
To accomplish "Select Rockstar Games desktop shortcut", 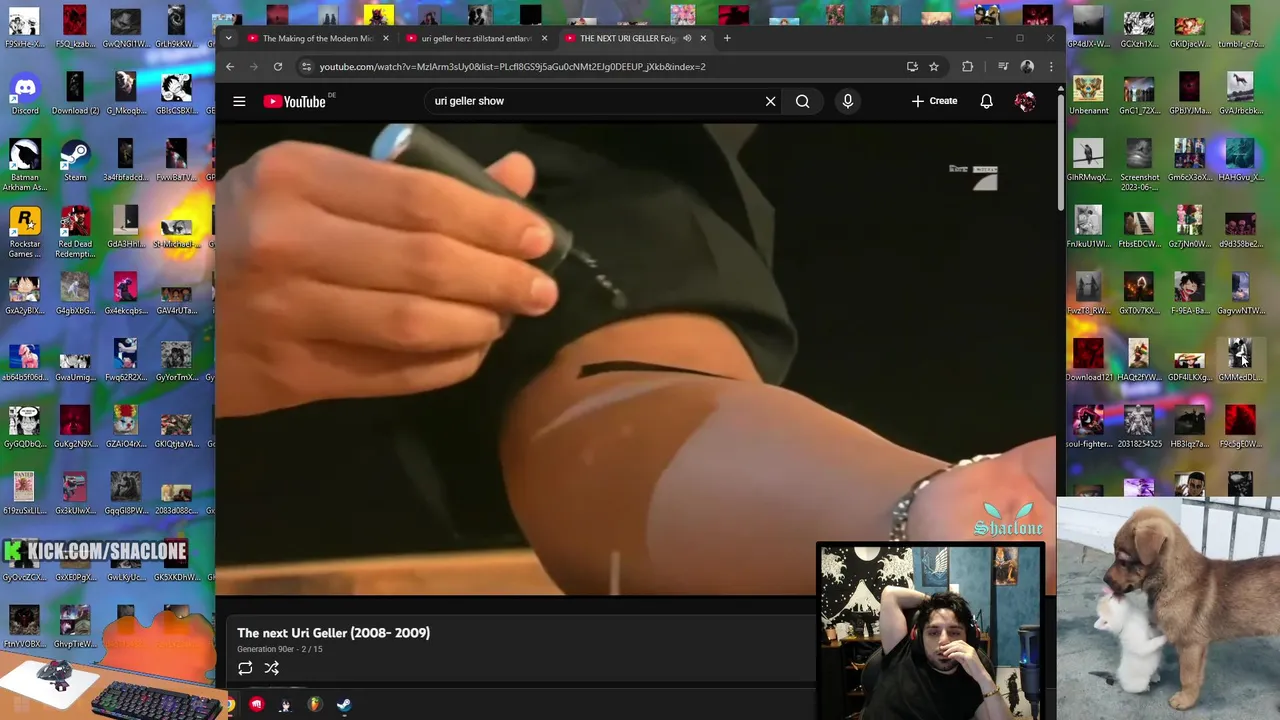I will [x=25, y=232].
